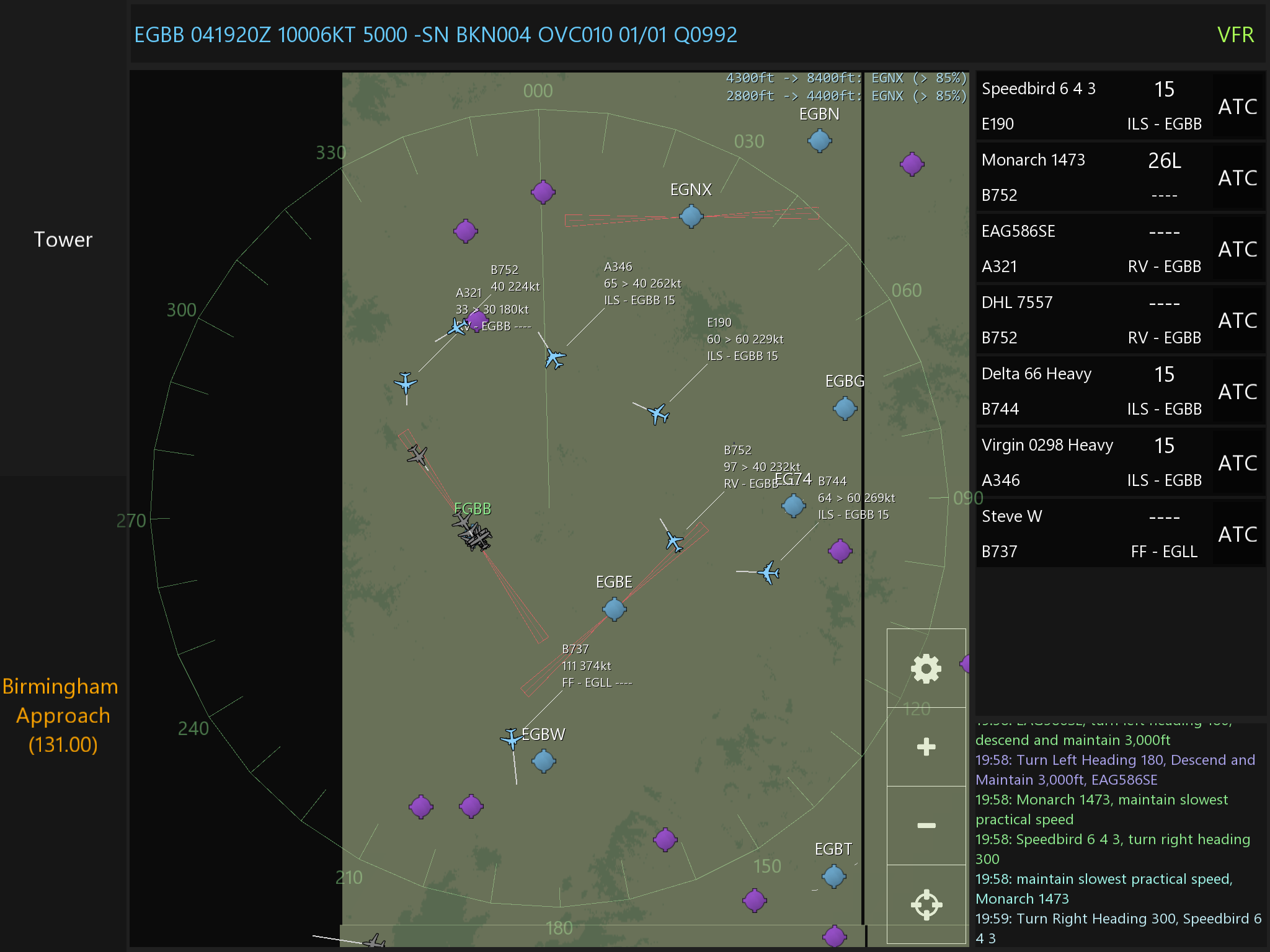Switch to Birmingham Approach frequency
The image size is (1270, 952).
tap(63, 715)
